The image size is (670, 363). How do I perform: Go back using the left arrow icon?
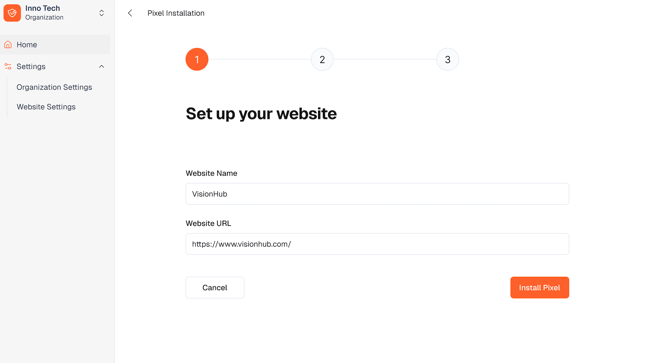[x=130, y=13]
